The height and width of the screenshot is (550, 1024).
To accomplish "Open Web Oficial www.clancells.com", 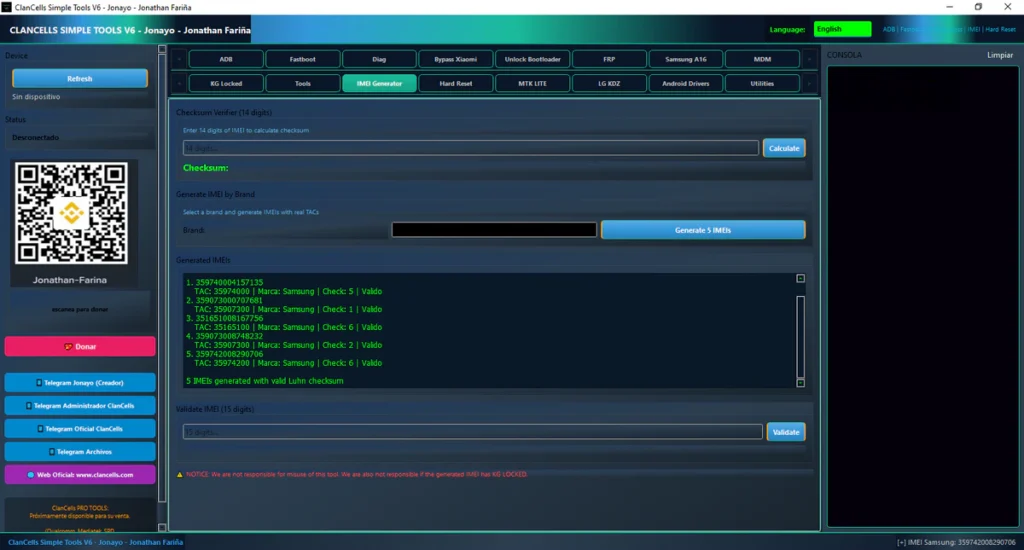I will [x=80, y=475].
